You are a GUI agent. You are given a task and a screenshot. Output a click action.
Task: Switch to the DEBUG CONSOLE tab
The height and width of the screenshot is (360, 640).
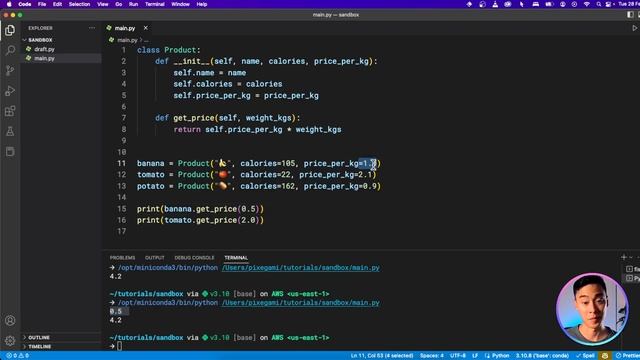point(194,258)
